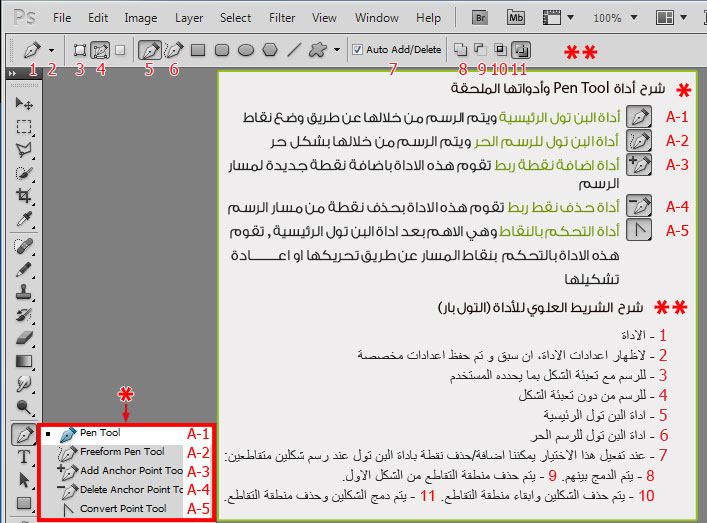Select the Eraser tool
The width and height of the screenshot is (707, 523).
tap(24, 338)
